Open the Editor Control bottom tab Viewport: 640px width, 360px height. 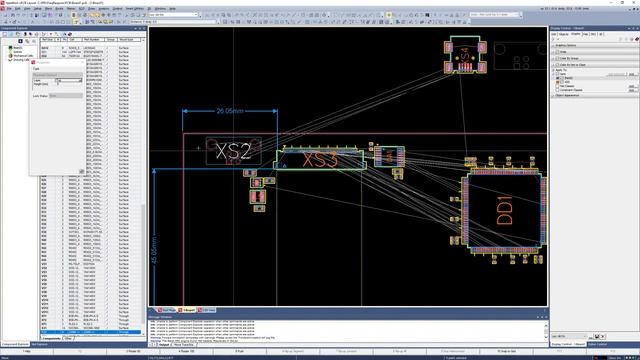[598, 344]
